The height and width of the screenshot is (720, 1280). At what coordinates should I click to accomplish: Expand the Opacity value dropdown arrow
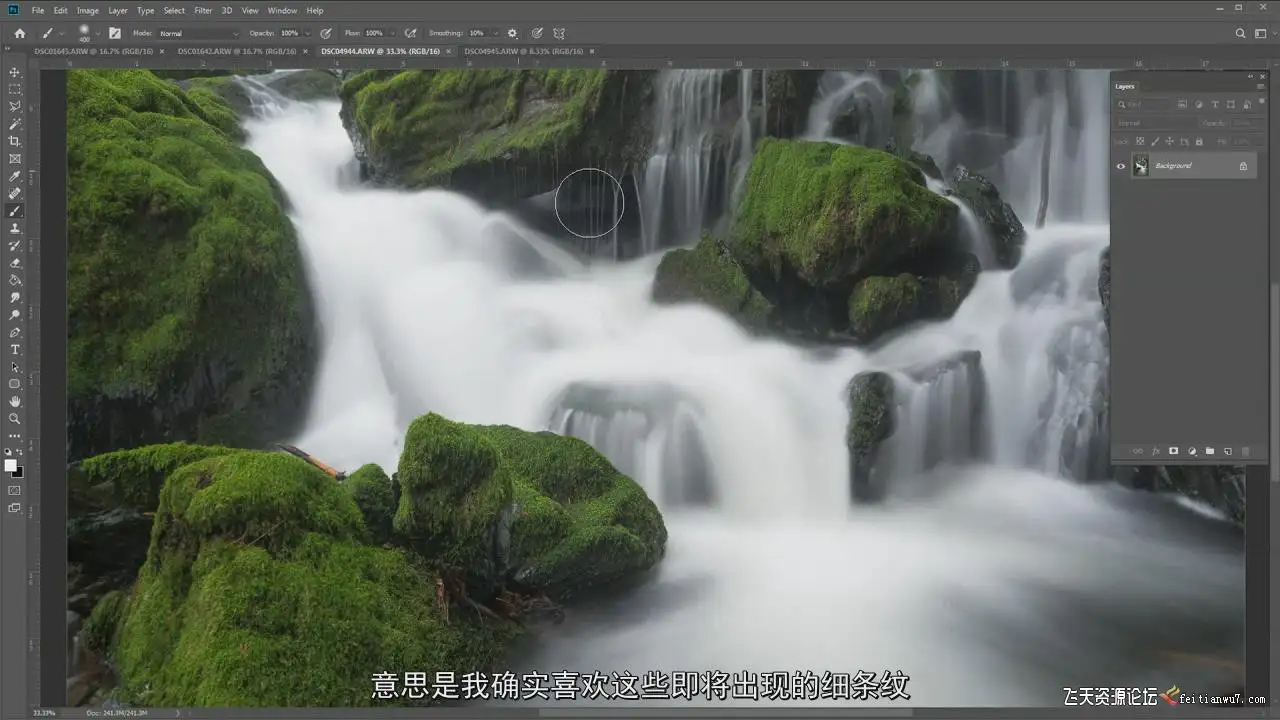pos(308,33)
